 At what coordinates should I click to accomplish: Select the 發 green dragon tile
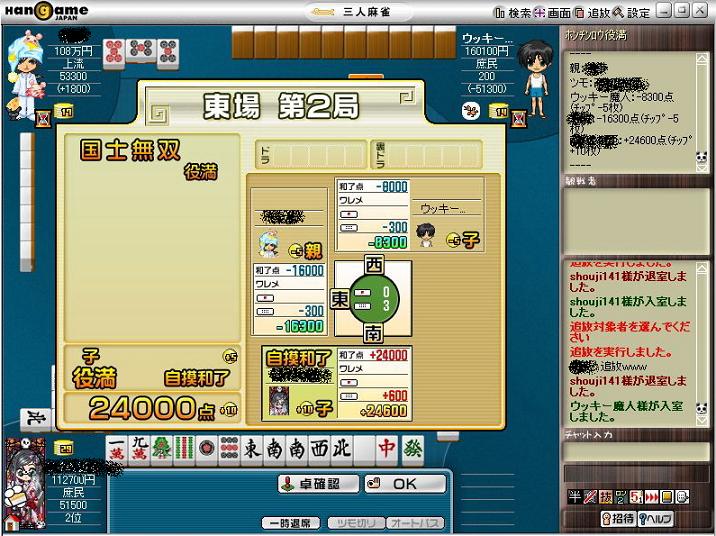412,451
